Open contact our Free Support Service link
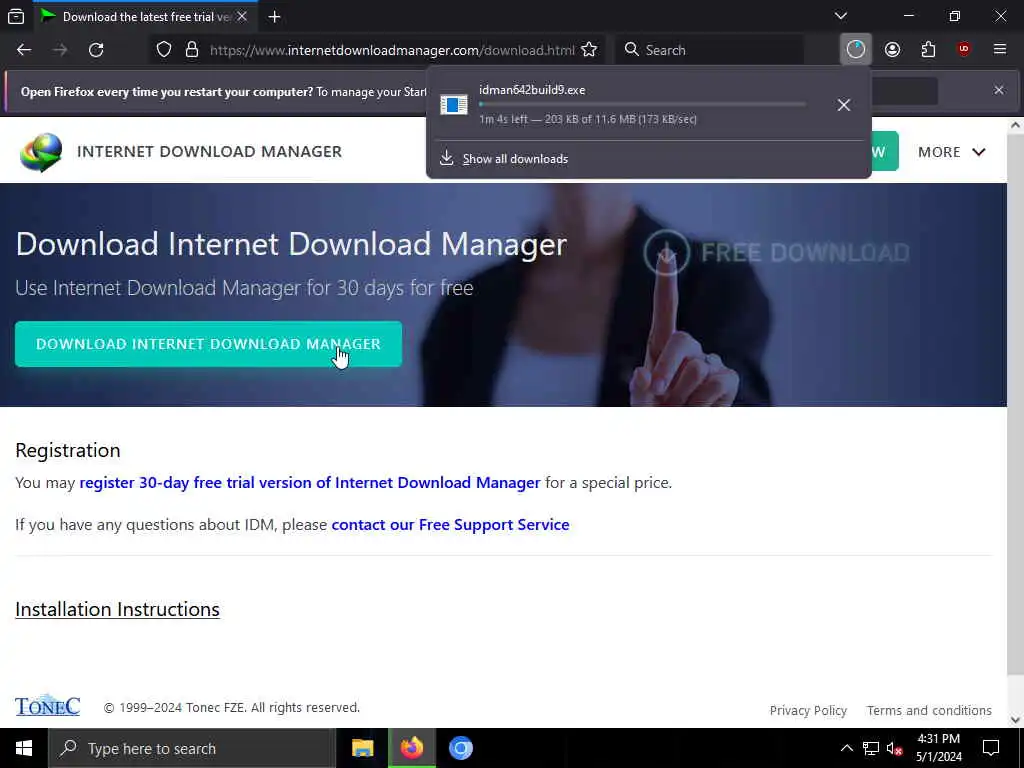 coord(451,524)
